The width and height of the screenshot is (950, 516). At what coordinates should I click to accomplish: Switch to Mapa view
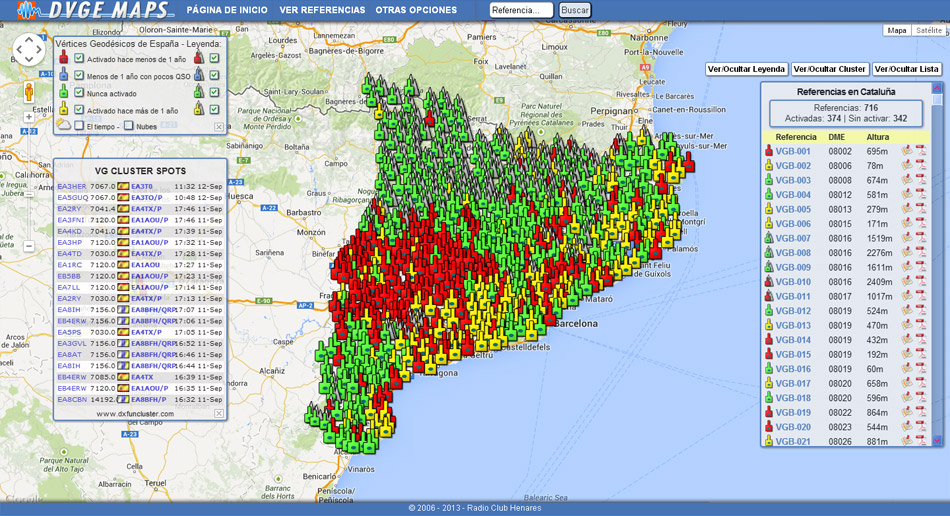click(897, 30)
